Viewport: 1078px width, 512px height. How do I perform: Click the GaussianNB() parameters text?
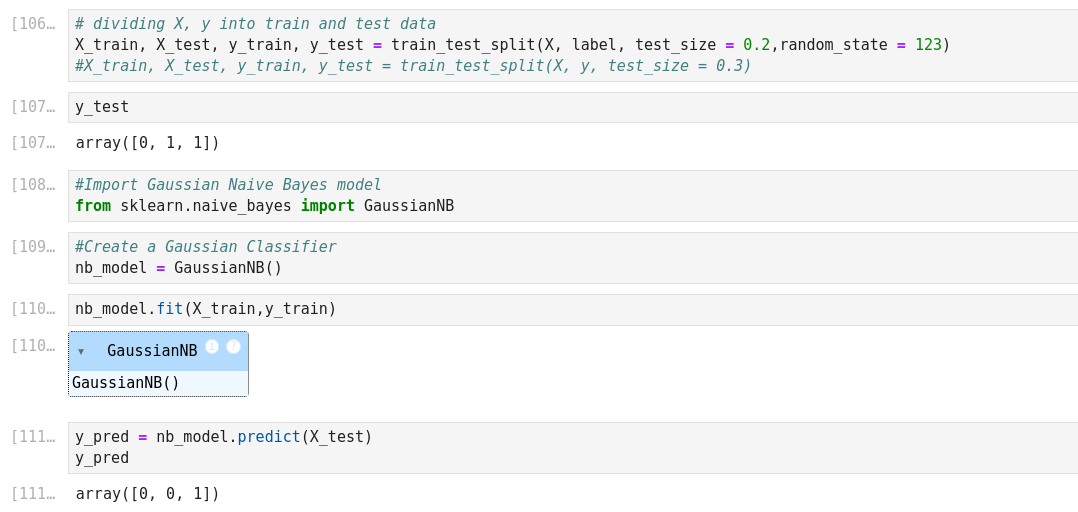pyautogui.click(x=126, y=383)
